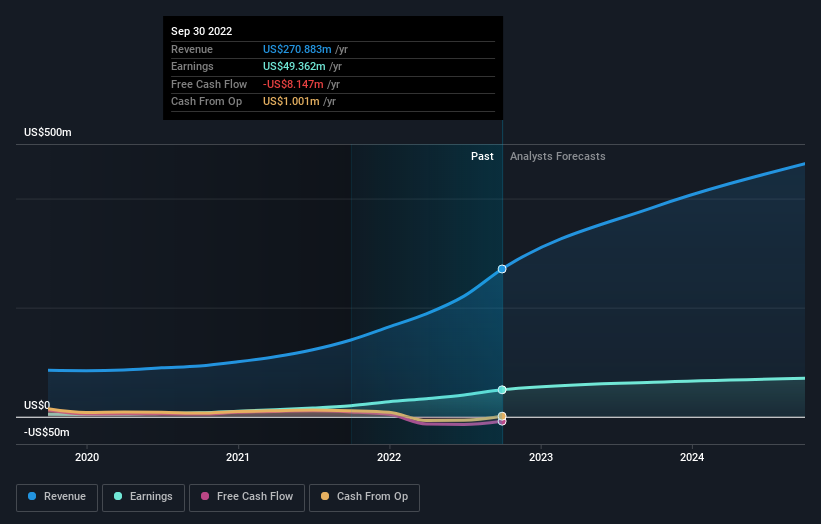Click the Free Cash Flow label in tooltip
Screen dimensions: 821x524
click(209, 84)
